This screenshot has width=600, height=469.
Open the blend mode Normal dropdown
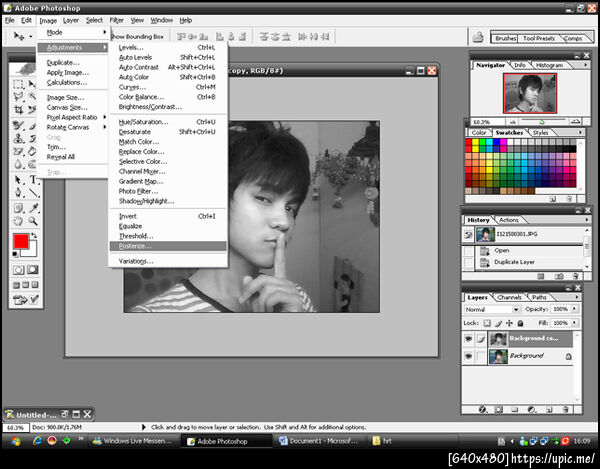point(492,309)
